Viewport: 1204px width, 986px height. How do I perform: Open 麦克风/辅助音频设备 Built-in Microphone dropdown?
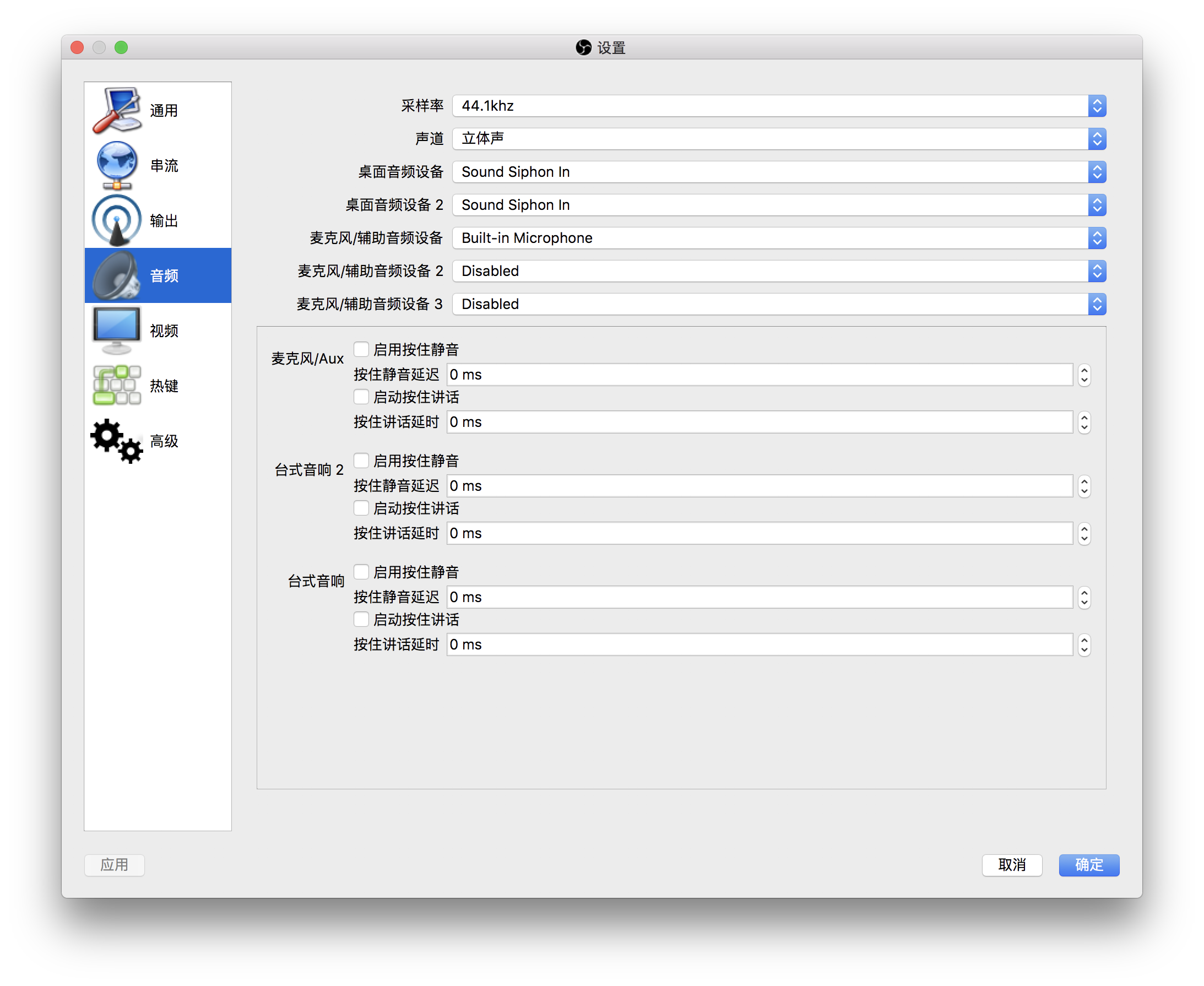(x=779, y=237)
